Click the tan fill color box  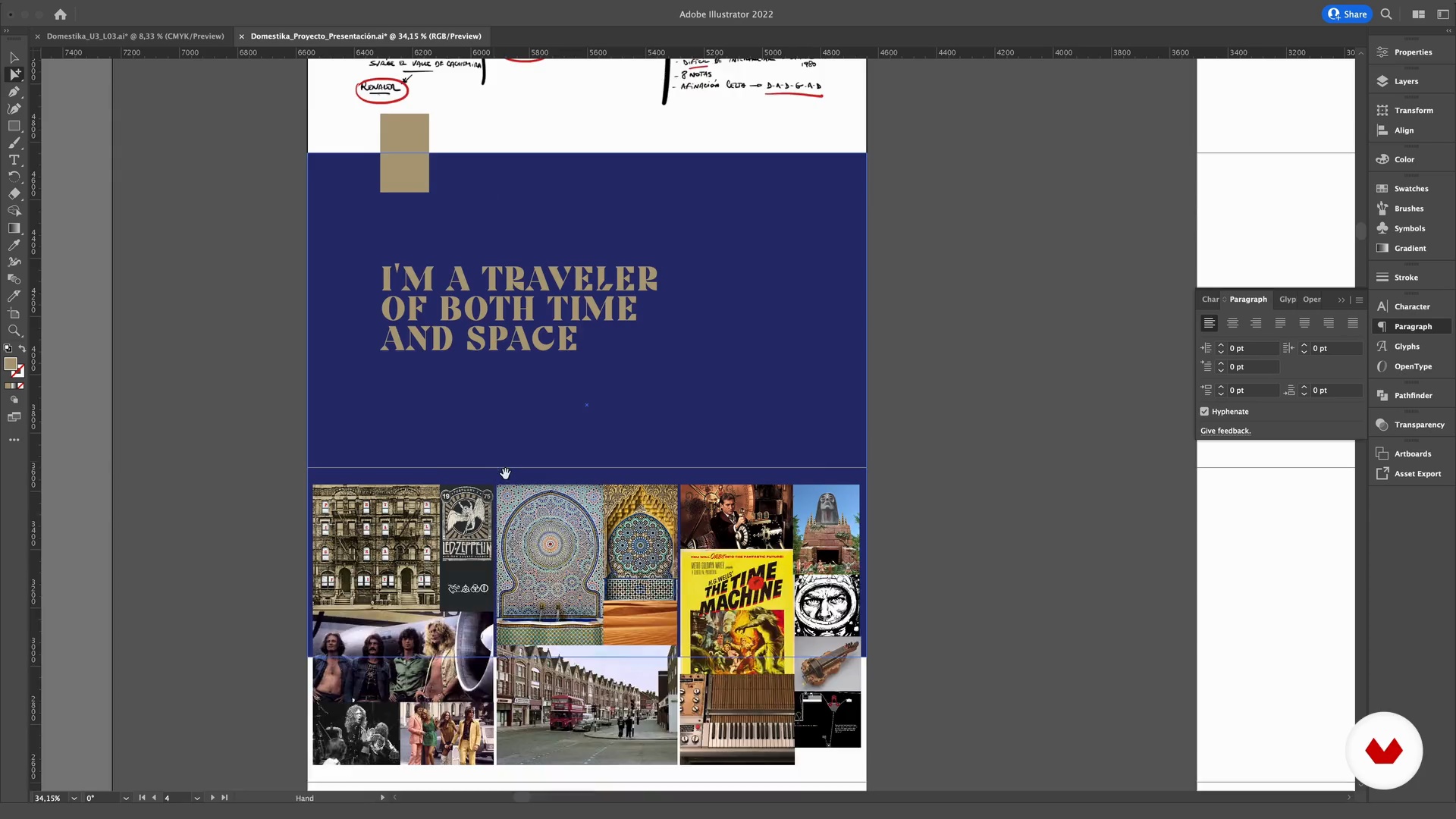point(11,364)
